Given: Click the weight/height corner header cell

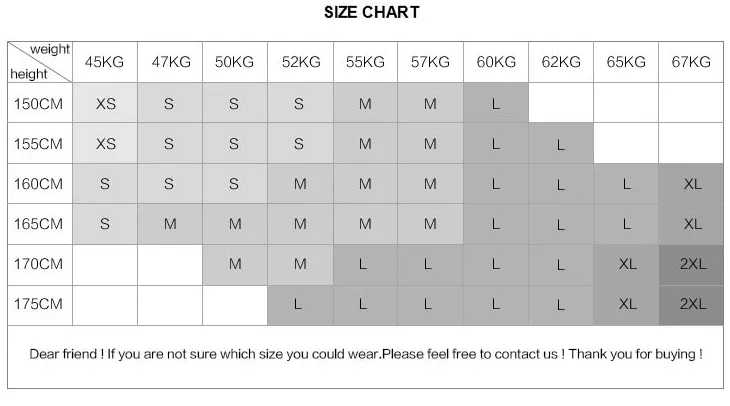Looking at the screenshot, I should [x=40, y=62].
